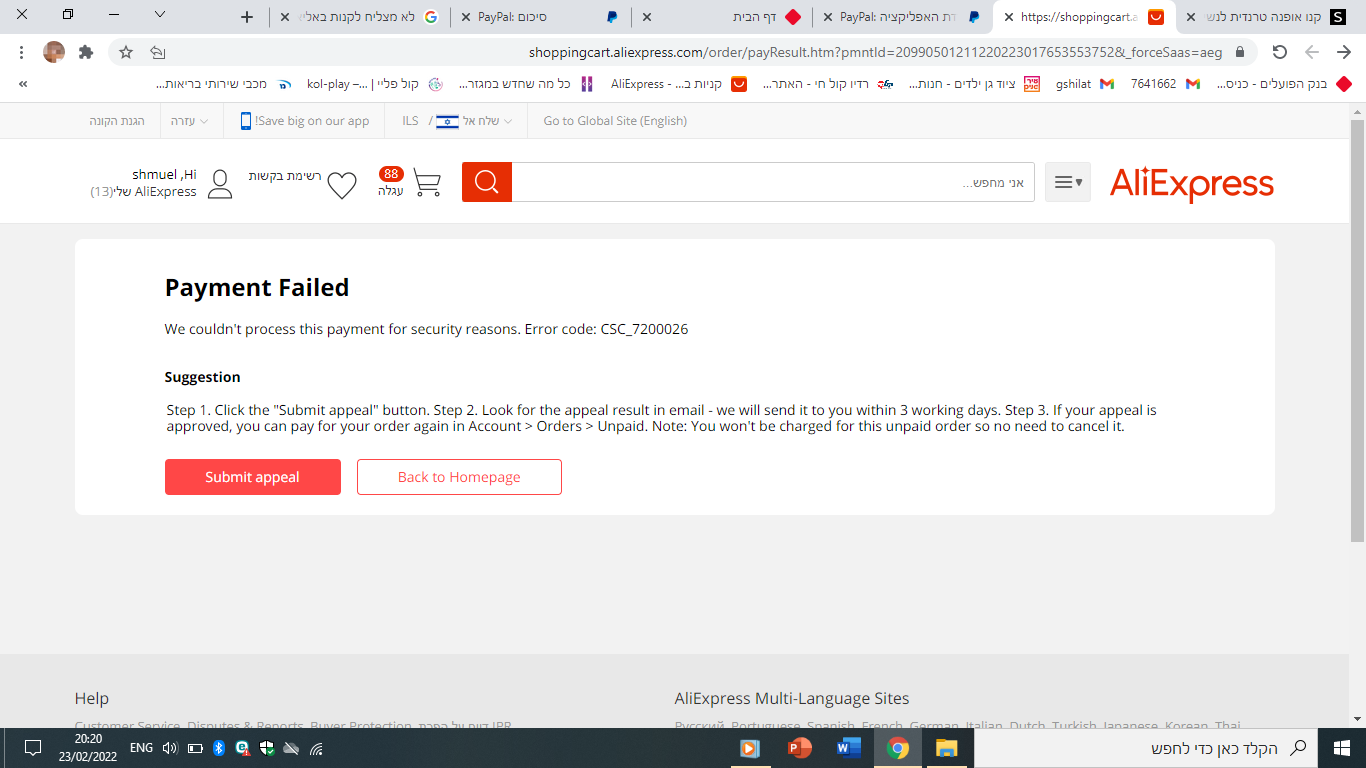Click the ENG language indicator in taskbar
Image resolution: width=1366 pixels, height=768 pixels.
(x=142, y=748)
